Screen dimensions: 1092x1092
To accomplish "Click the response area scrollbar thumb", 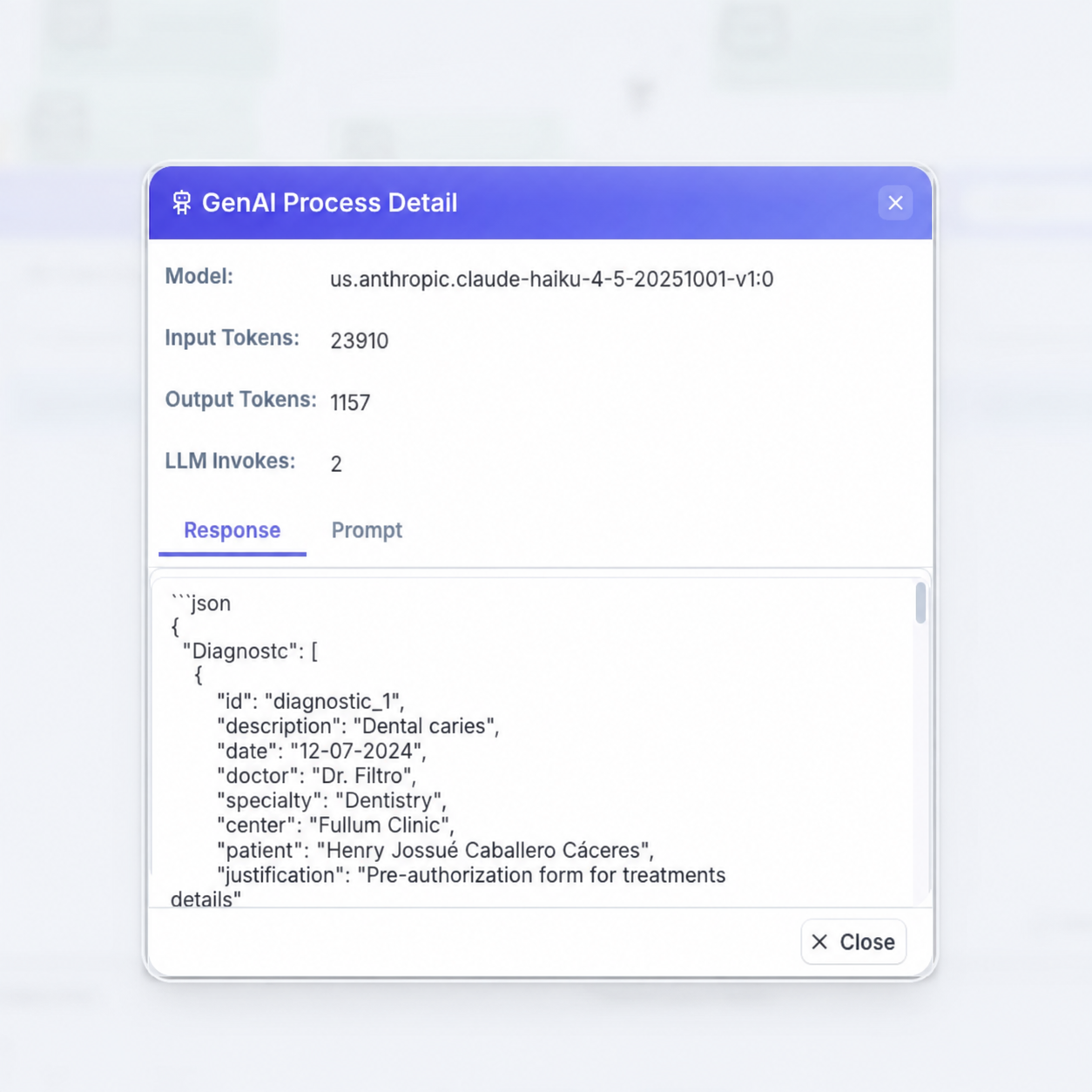I will pyautogui.click(x=920, y=603).
